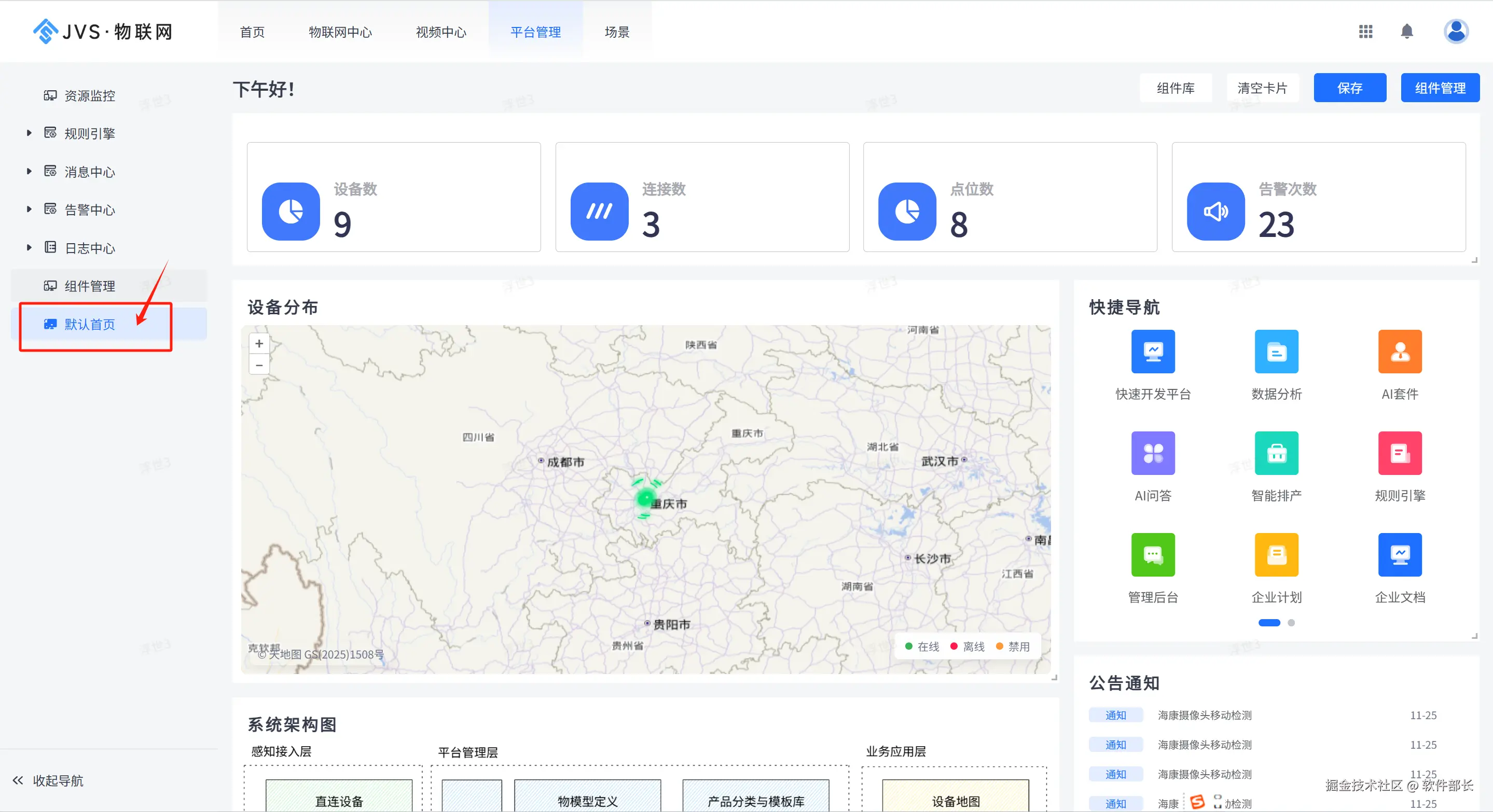Click the user avatar icon

coord(1455,31)
